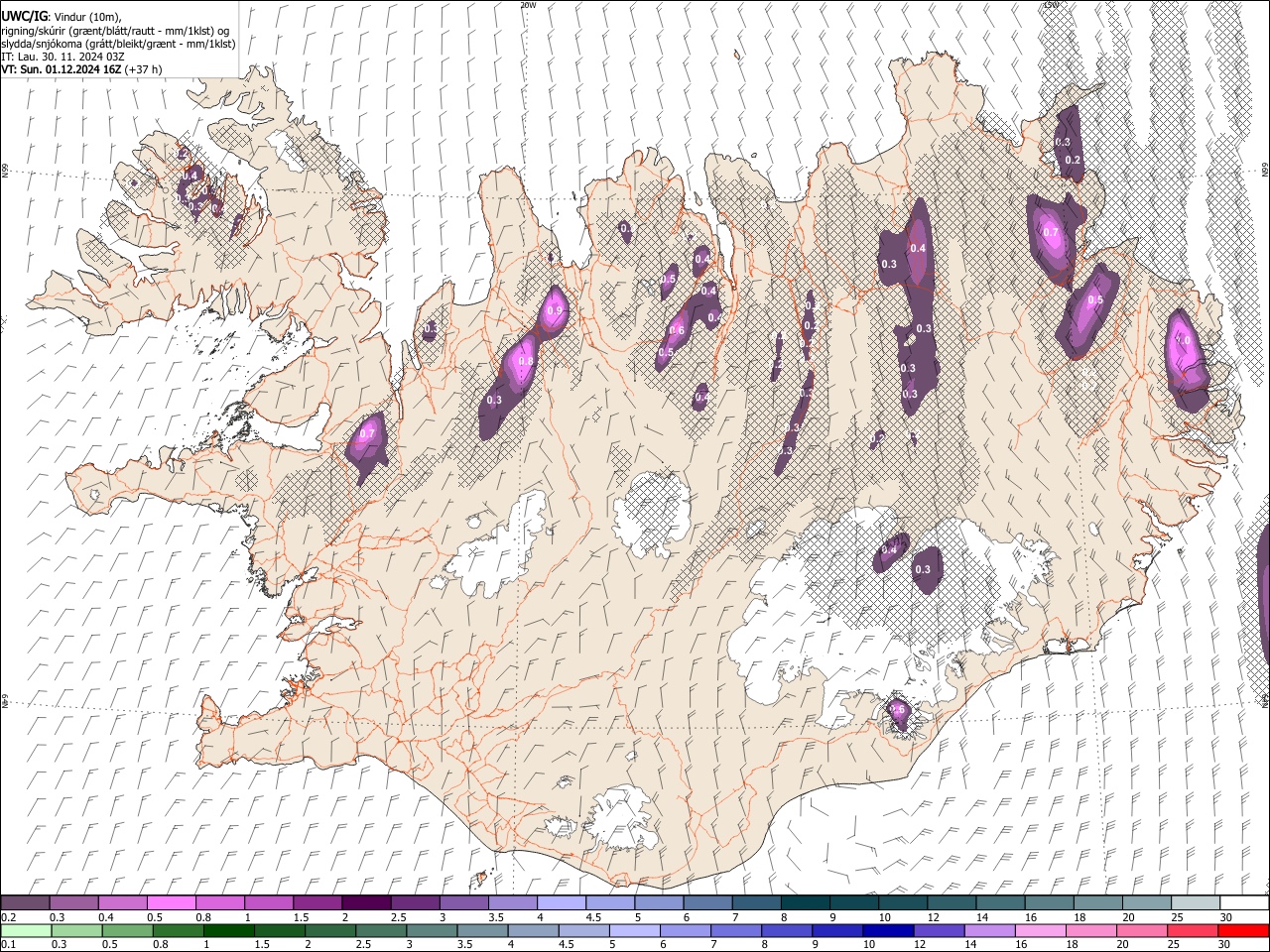Click the 0.6 precipitation value label

tap(677, 331)
